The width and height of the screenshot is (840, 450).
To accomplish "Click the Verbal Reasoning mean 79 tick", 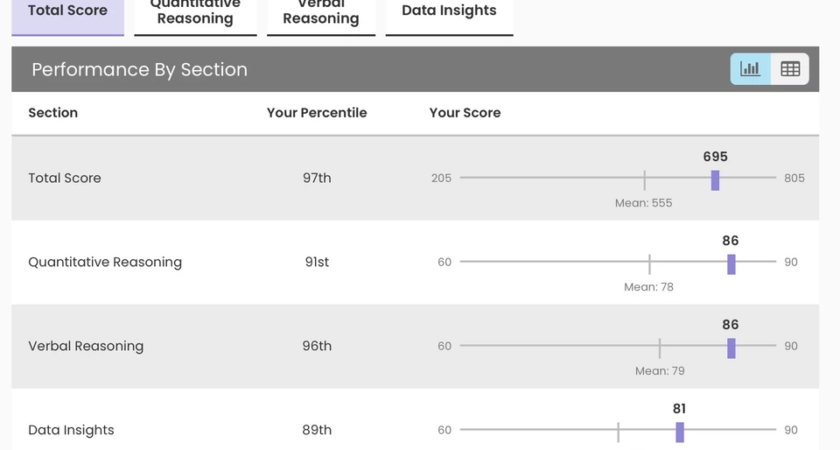I will pos(660,348).
